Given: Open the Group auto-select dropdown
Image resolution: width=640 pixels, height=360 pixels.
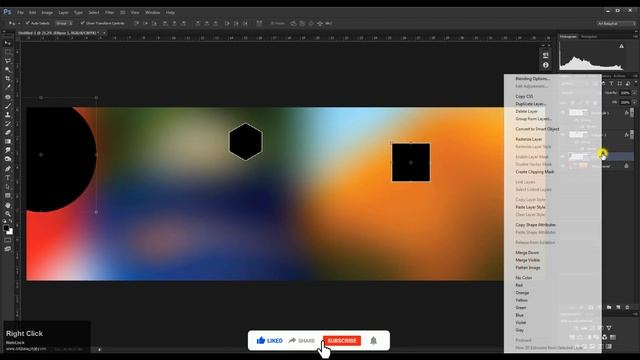Looking at the screenshot, I should tap(64, 23).
